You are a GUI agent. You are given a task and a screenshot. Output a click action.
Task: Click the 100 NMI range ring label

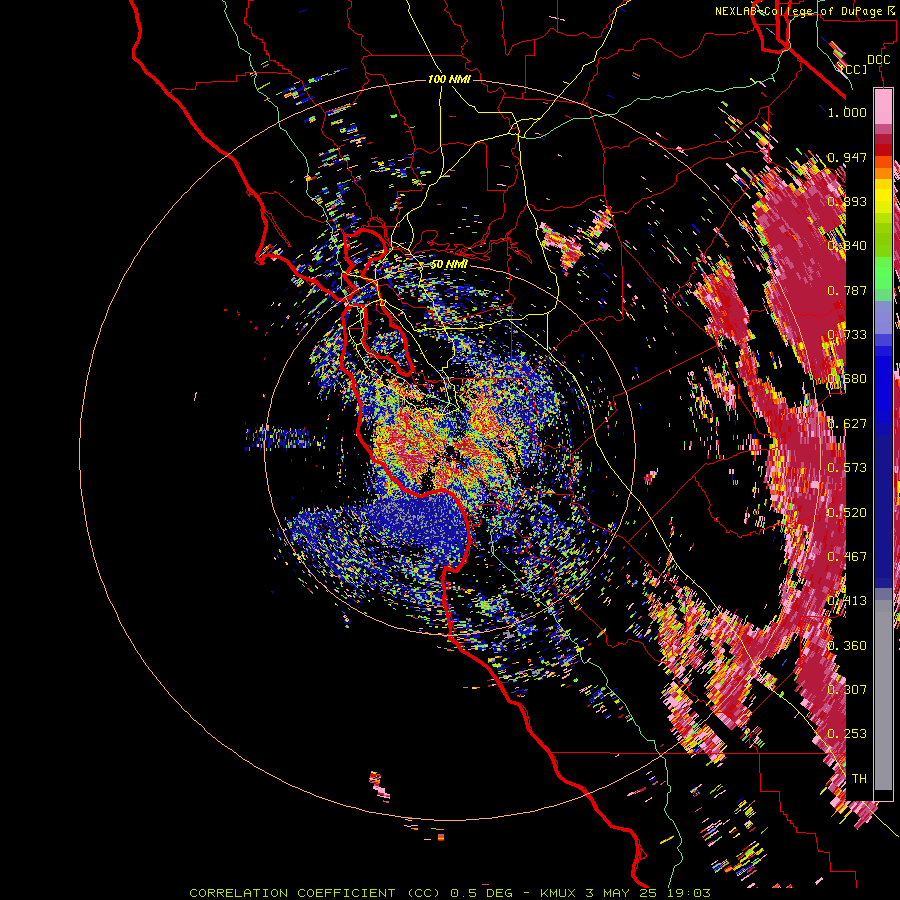coord(449,79)
